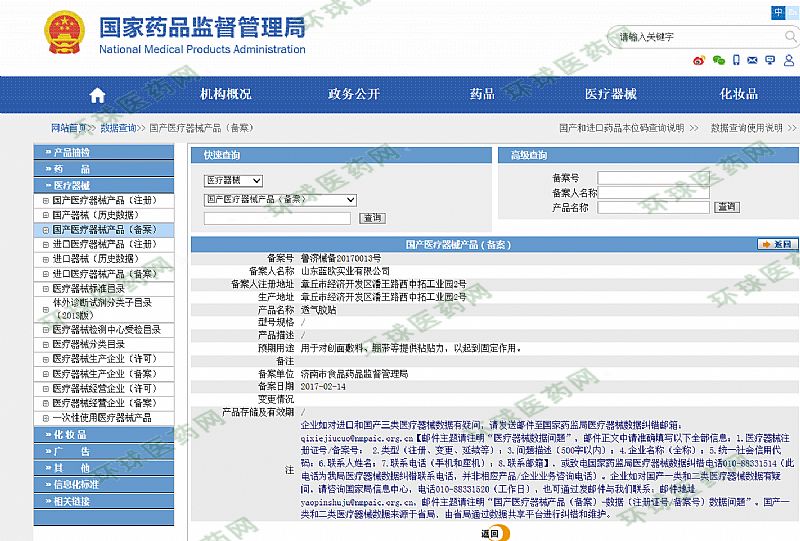The image size is (800, 541).
Task: Open the 医疗器械 category dropdown
Action: point(233,180)
